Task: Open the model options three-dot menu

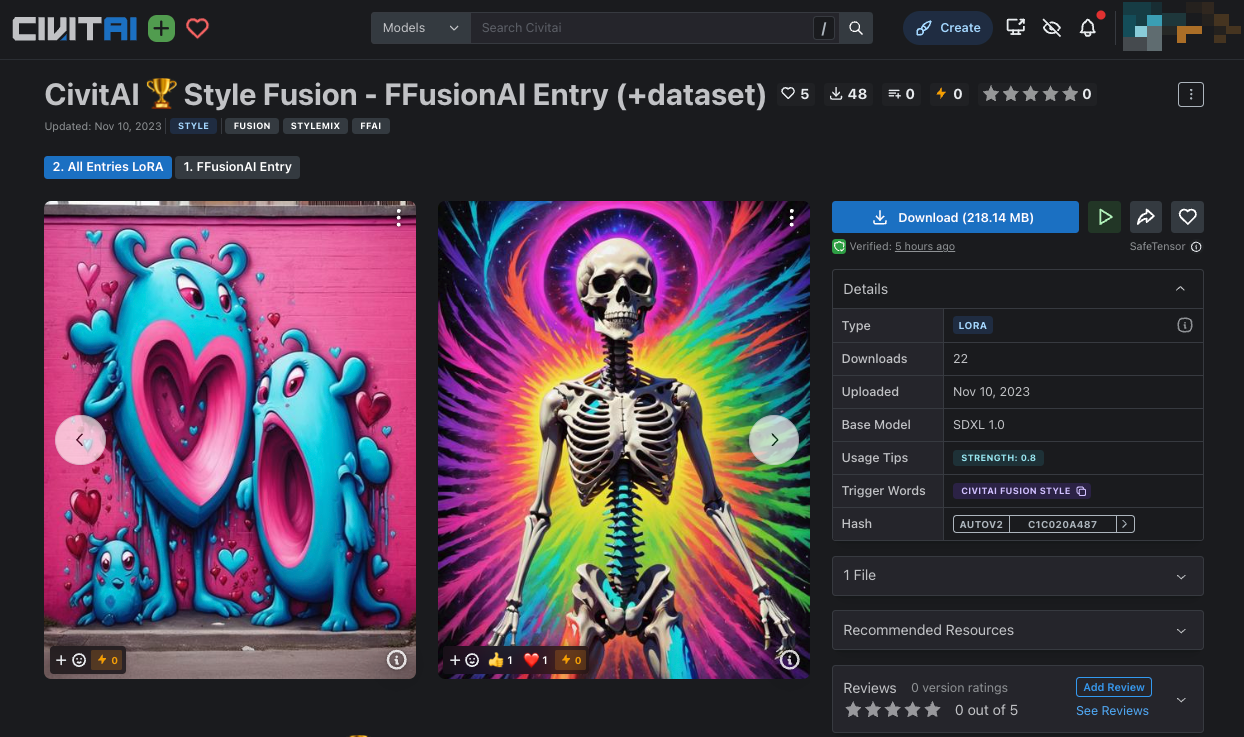Action: coord(1190,95)
